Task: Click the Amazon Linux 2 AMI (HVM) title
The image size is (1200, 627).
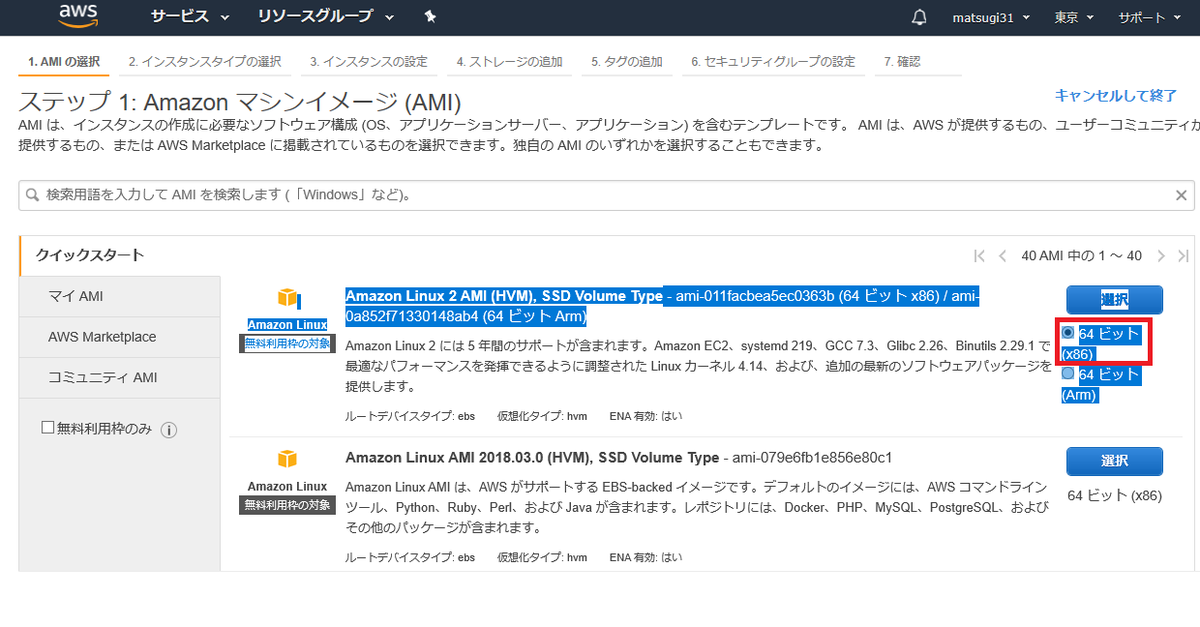Action: click(503, 296)
